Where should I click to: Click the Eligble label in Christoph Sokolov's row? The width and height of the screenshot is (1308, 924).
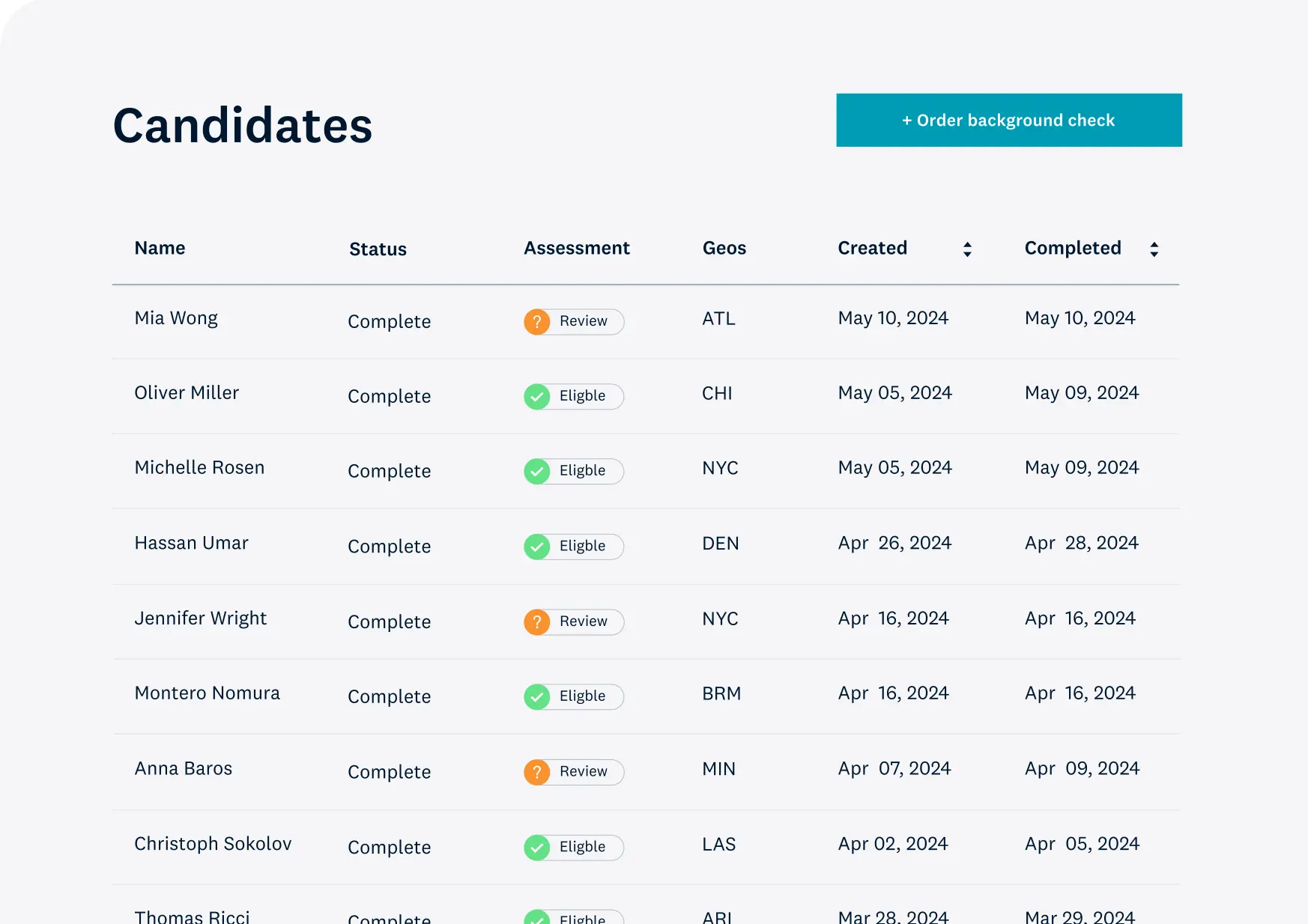click(x=582, y=847)
